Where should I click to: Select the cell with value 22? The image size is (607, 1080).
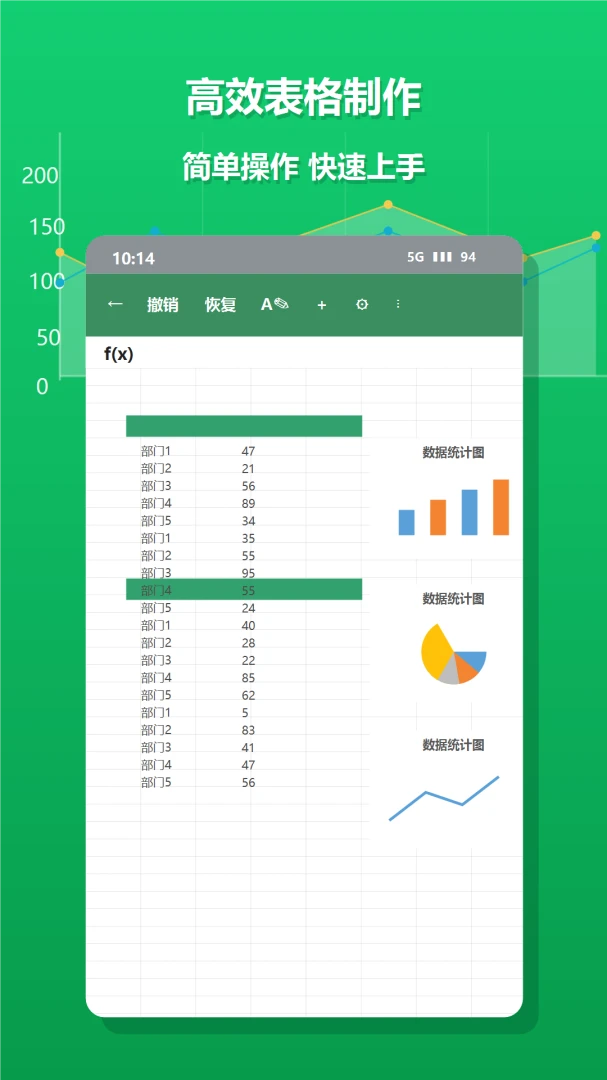pos(248,661)
